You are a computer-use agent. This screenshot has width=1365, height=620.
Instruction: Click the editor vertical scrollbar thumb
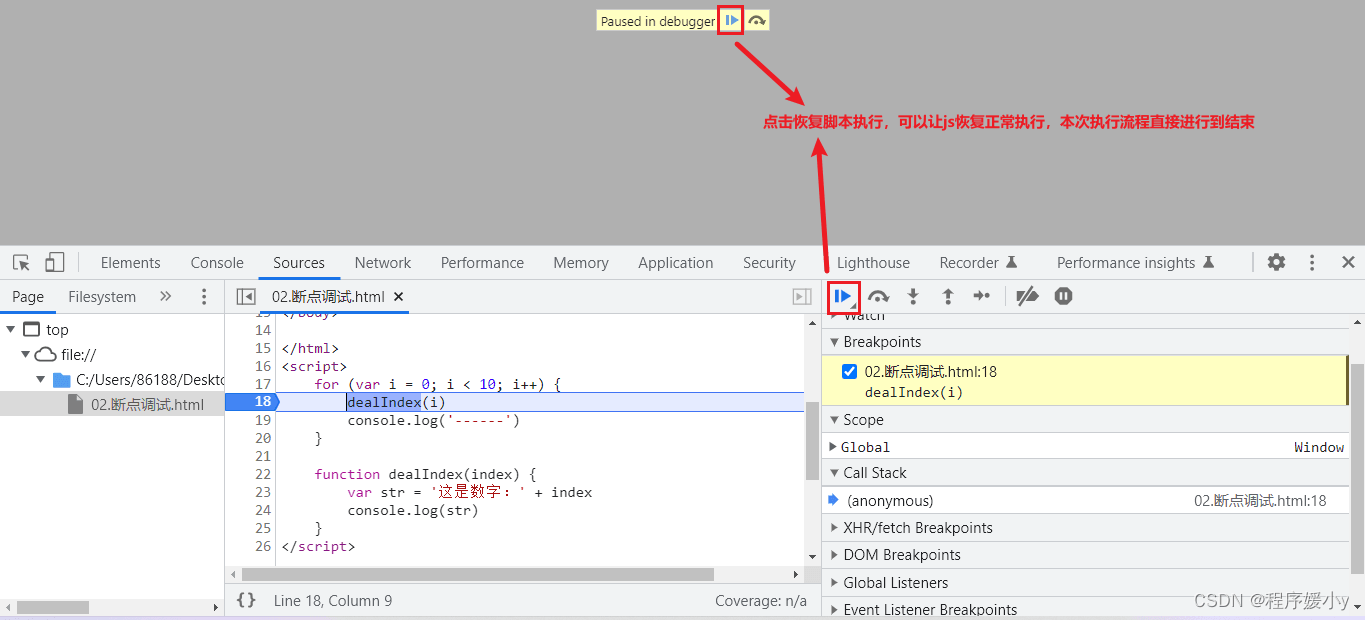[812, 440]
